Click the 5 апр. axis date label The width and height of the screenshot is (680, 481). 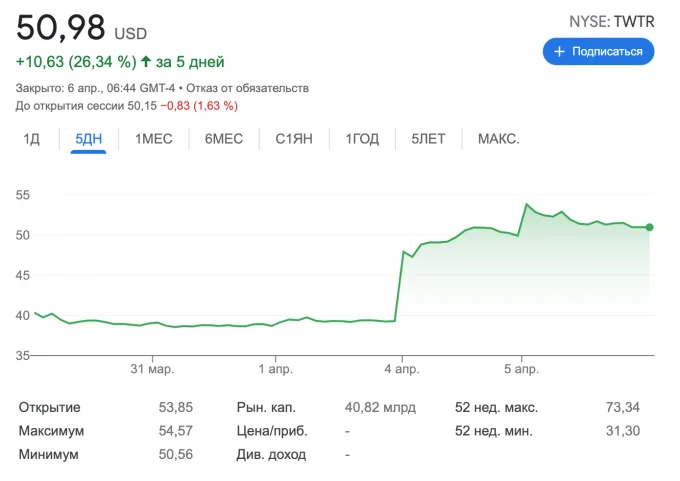521,369
